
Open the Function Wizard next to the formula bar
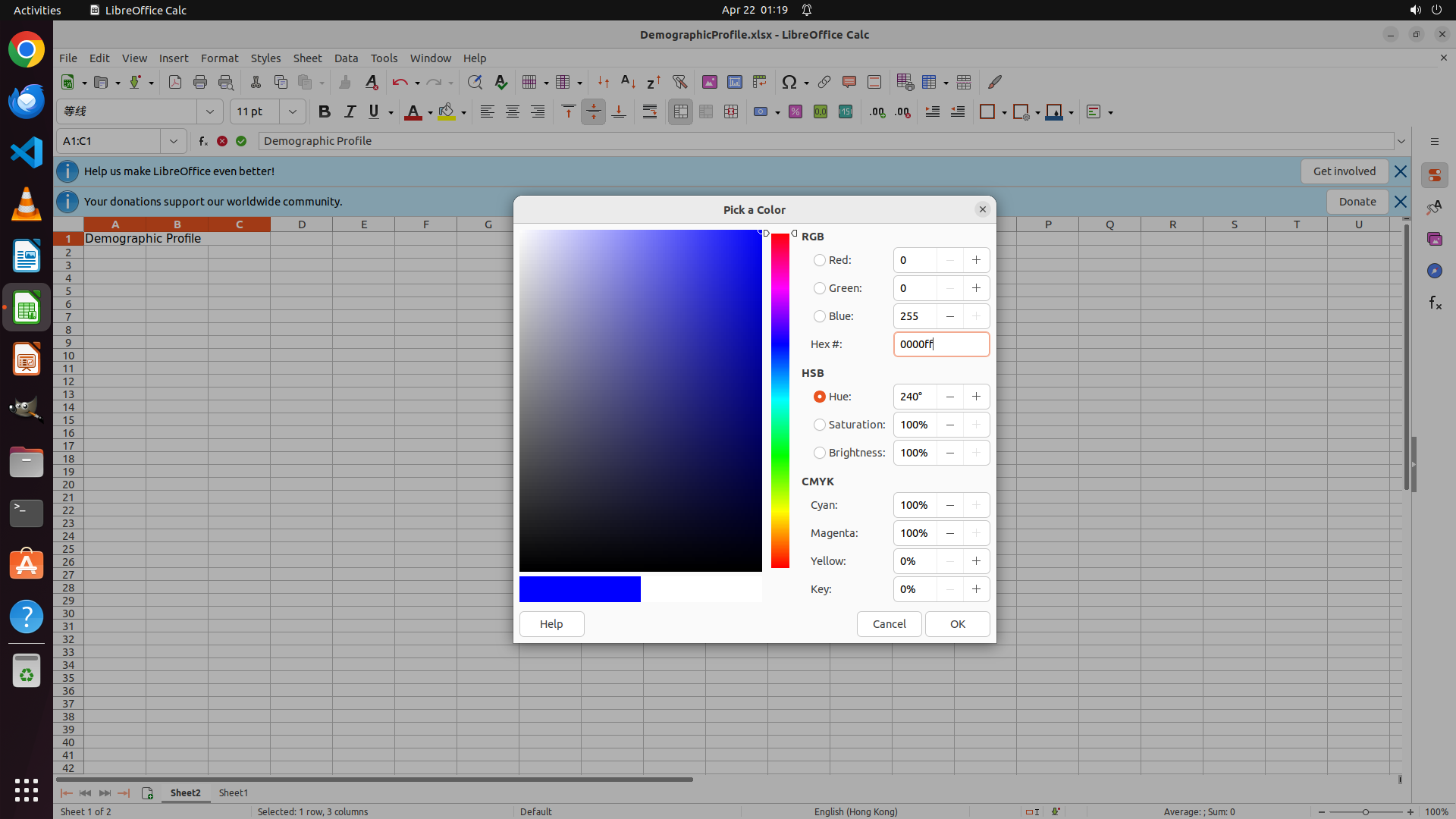(203, 141)
